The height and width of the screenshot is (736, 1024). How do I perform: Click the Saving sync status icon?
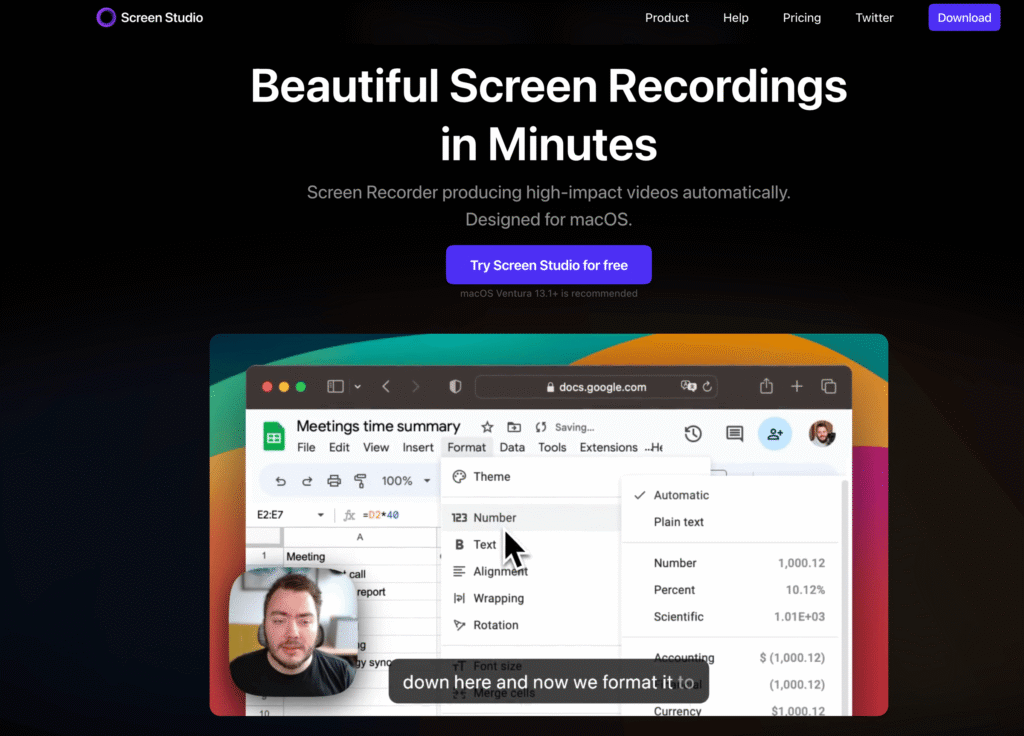pos(541,427)
